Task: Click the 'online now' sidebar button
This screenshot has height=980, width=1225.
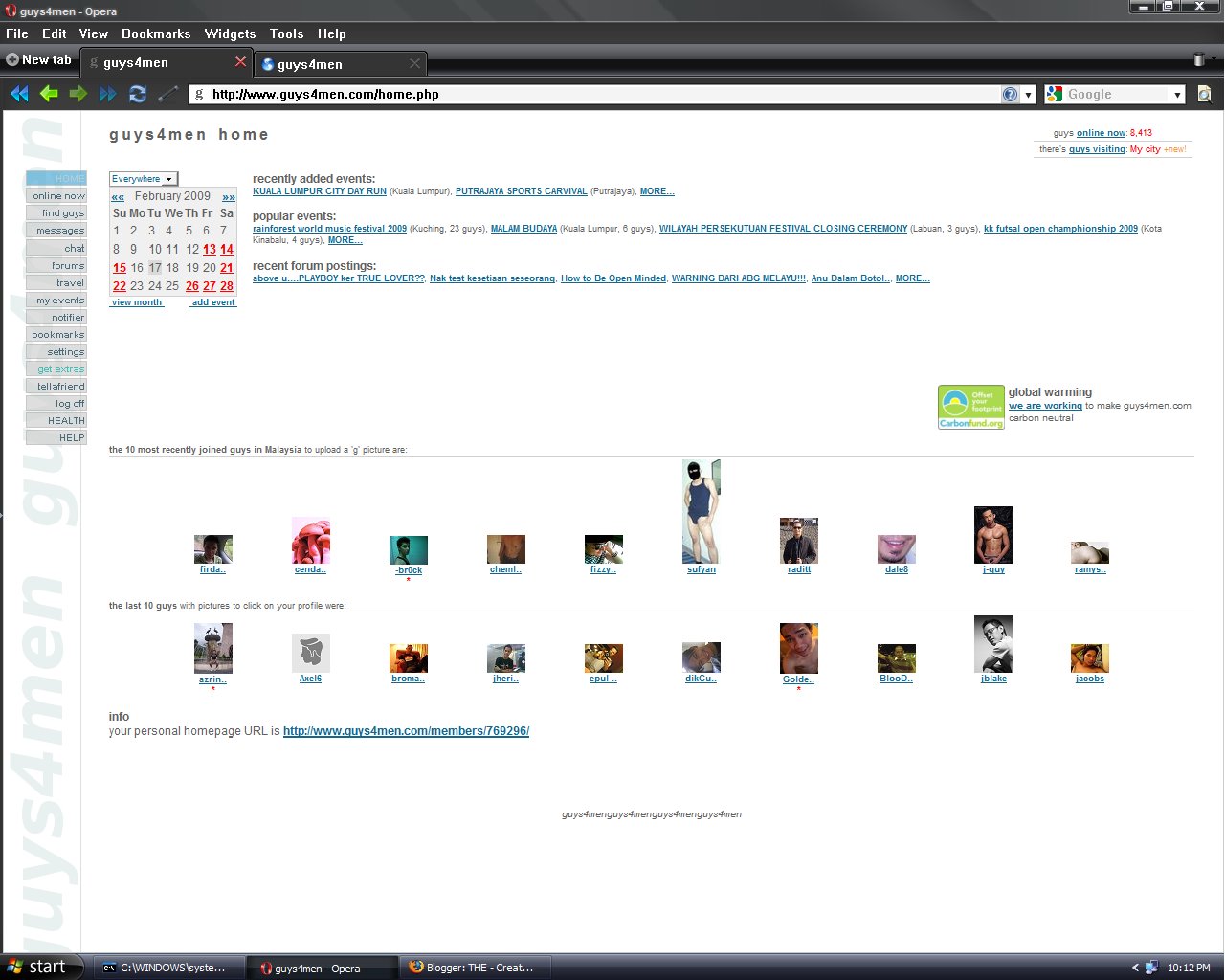Action: coord(56,196)
